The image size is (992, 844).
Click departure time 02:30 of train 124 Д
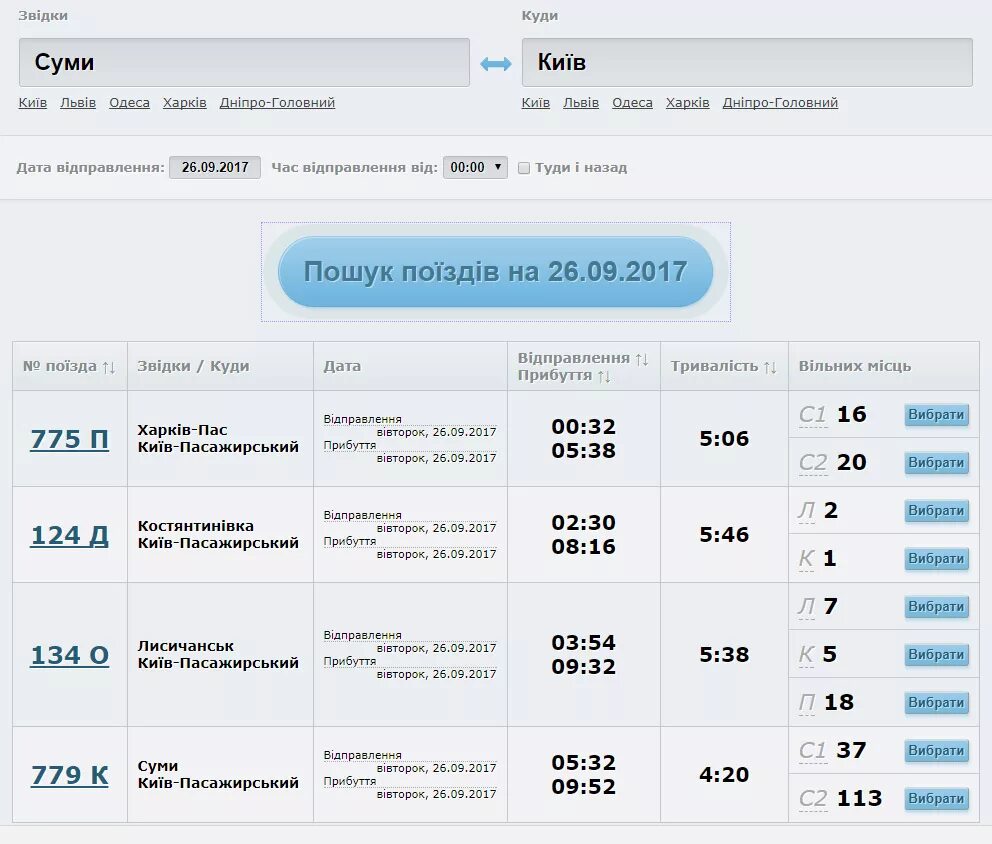click(x=583, y=523)
